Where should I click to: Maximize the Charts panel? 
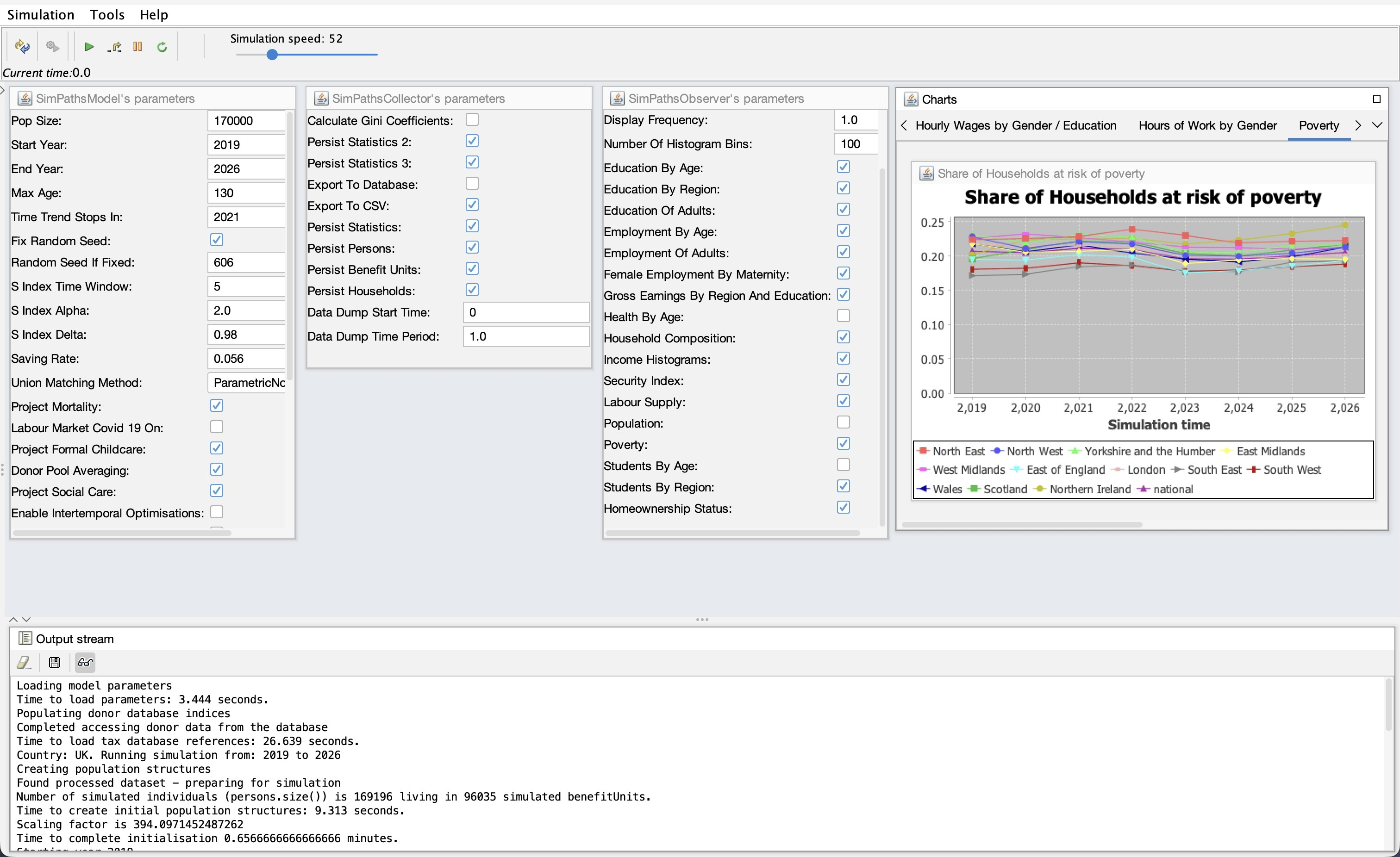pos(1376,99)
